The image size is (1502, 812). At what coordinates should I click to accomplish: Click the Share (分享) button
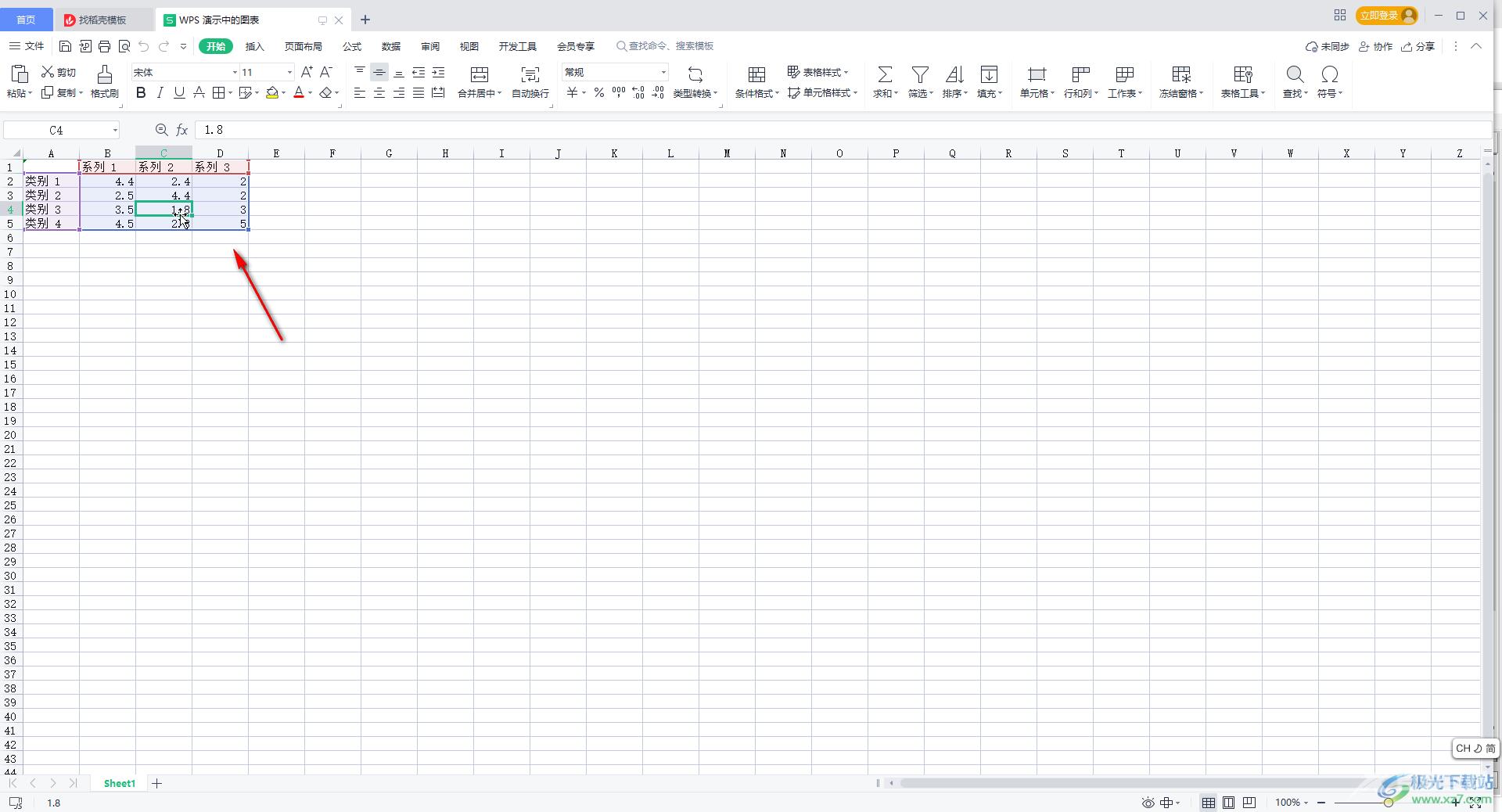click(1418, 46)
